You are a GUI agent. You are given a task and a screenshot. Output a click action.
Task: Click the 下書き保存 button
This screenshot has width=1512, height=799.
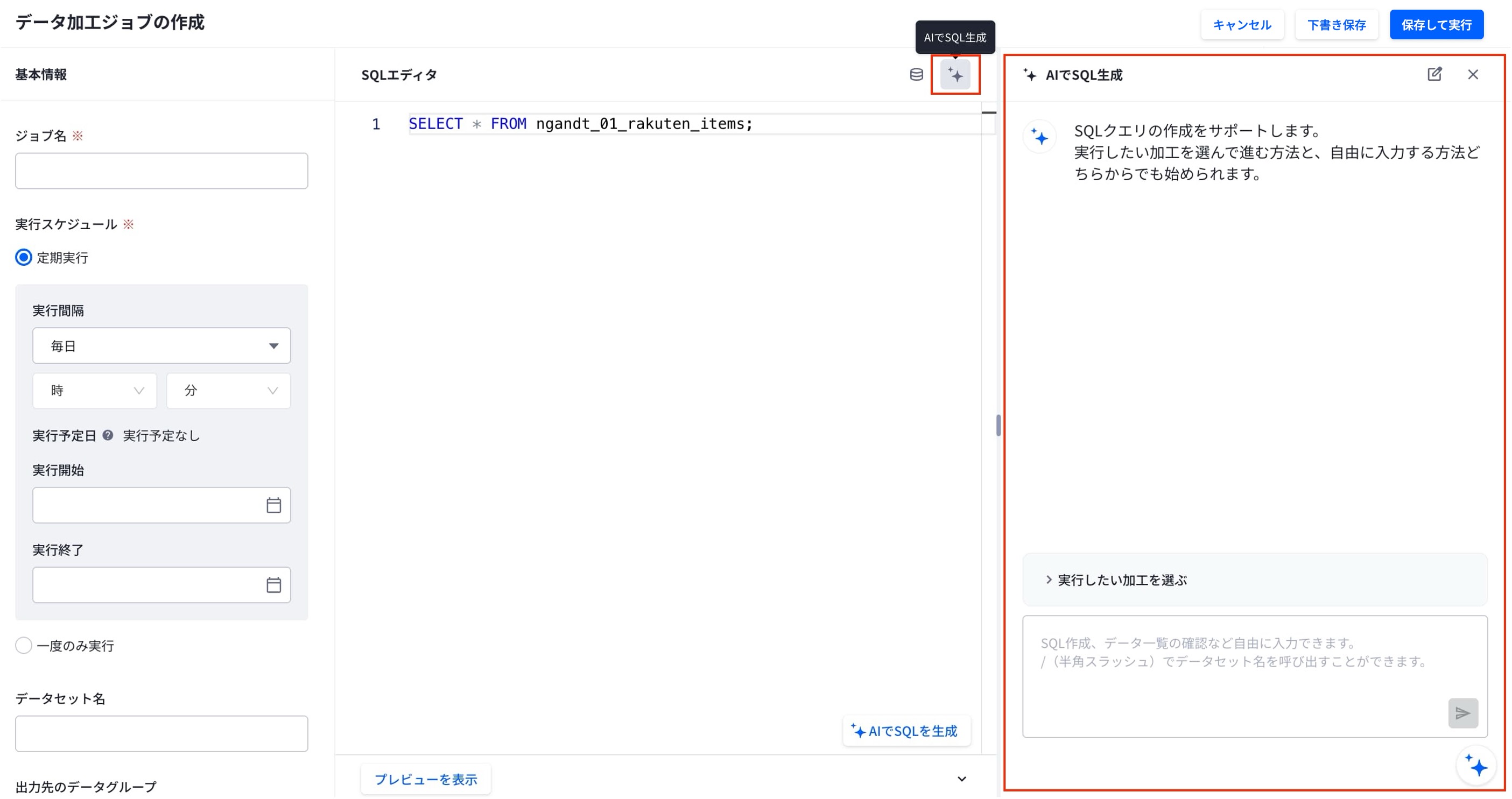pos(1336,25)
